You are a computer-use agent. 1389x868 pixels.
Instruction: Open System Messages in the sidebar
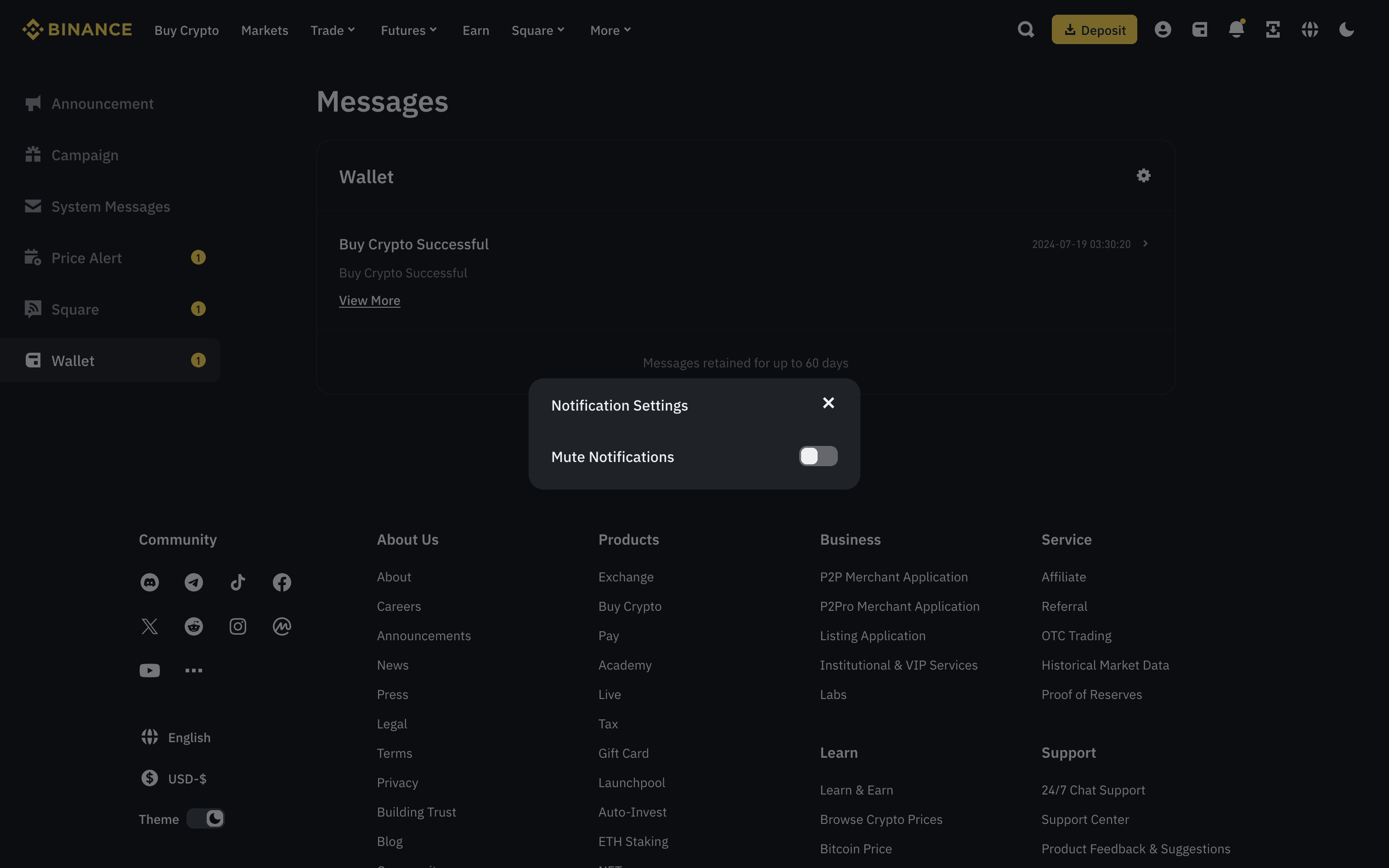110,207
